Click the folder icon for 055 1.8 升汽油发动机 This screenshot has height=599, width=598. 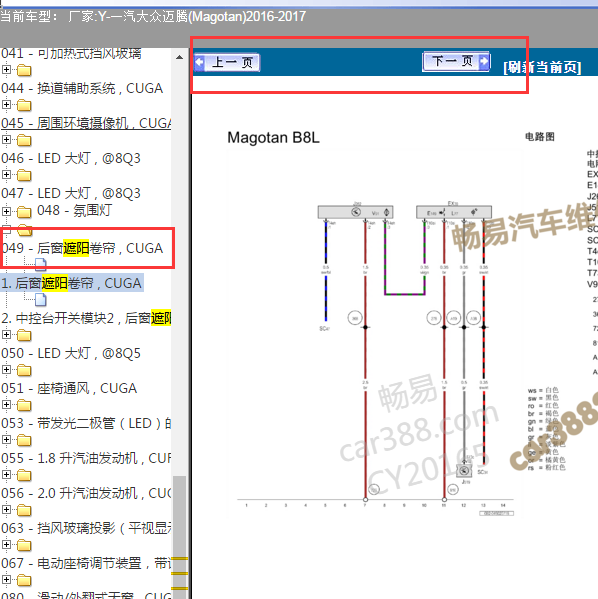point(24,440)
